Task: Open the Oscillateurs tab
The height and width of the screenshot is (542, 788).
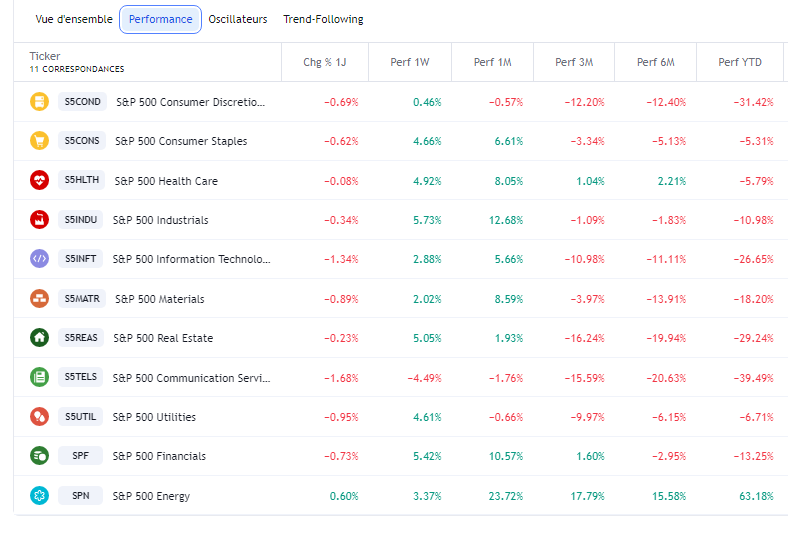Action: click(x=238, y=19)
